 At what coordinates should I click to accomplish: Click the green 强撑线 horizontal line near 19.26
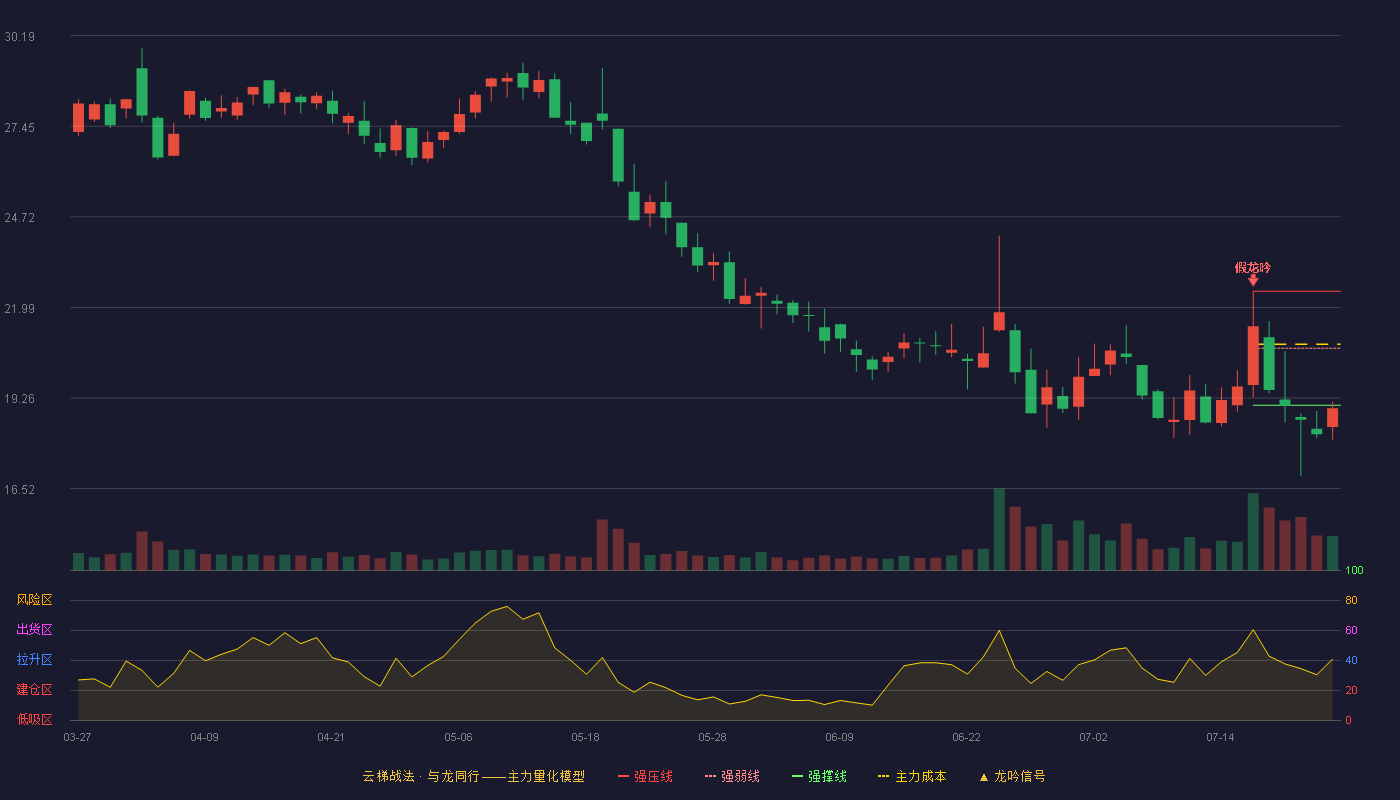click(x=1296, y=405)
